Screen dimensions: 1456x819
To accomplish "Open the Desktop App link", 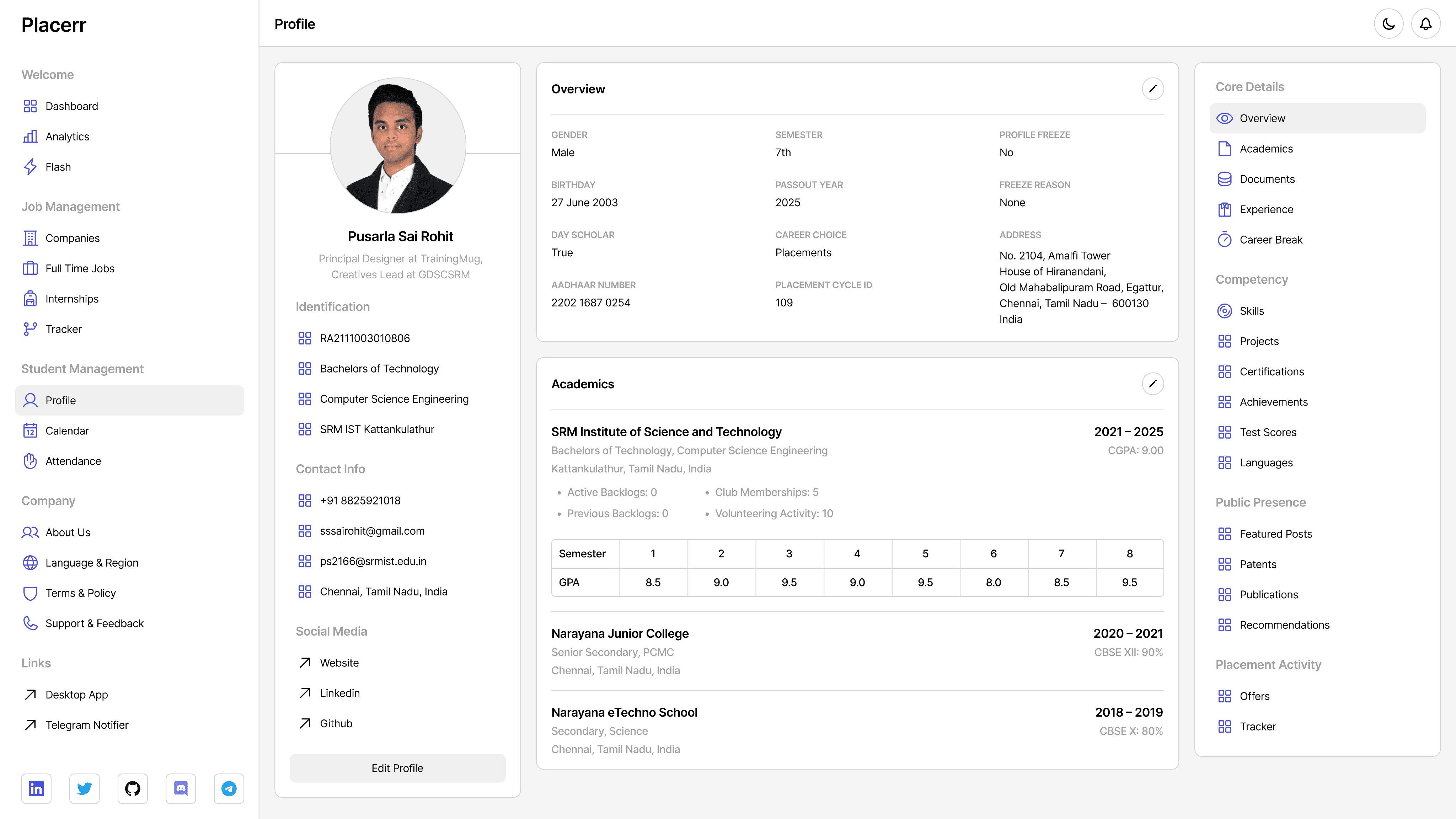I will 76,695.
